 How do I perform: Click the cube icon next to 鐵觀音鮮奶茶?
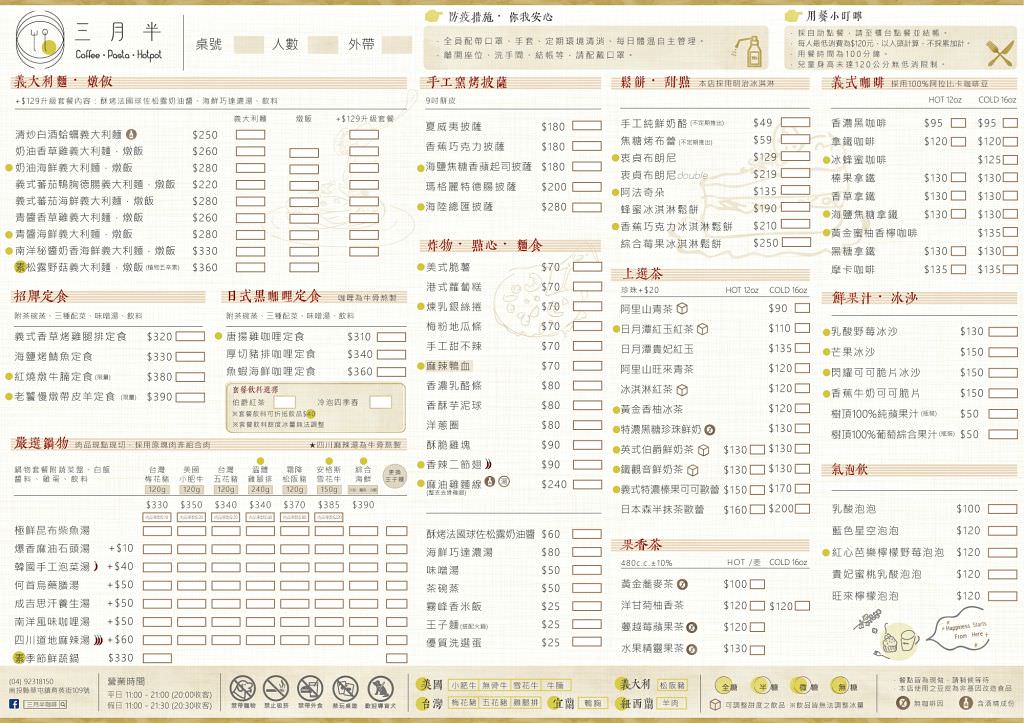[x=693, y=470]
